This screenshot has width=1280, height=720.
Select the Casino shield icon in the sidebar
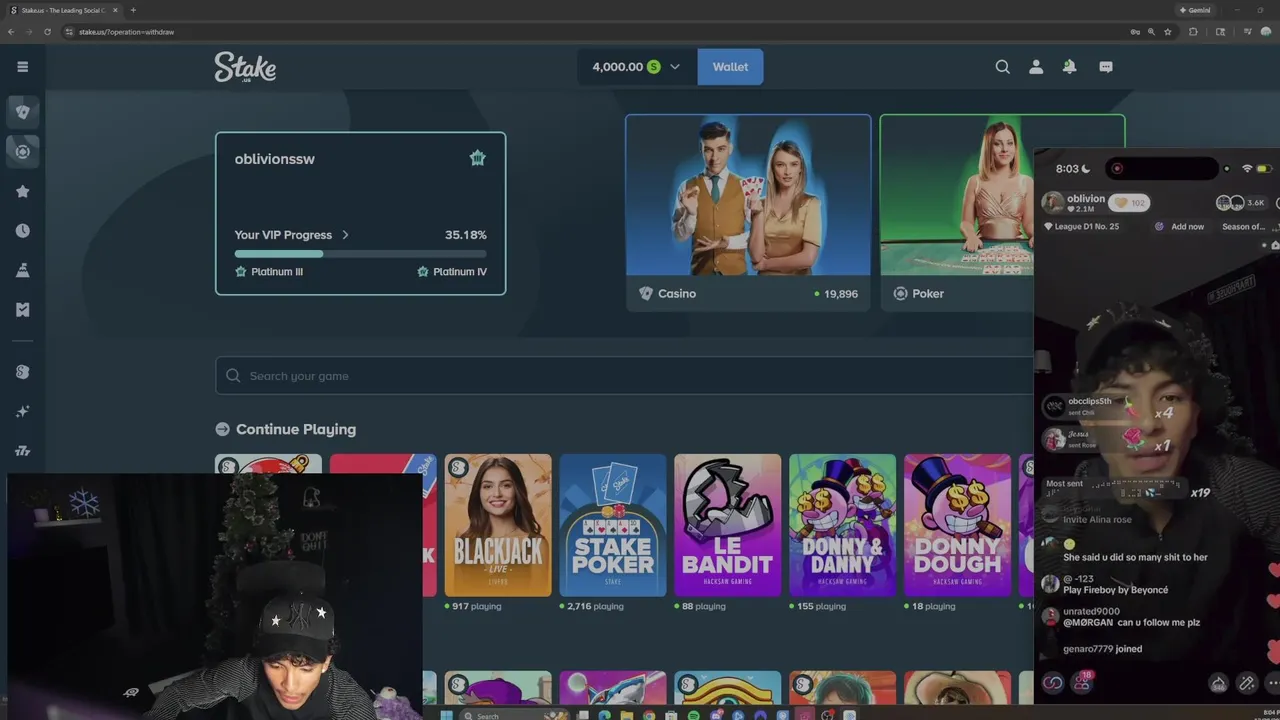pos(22,112)
